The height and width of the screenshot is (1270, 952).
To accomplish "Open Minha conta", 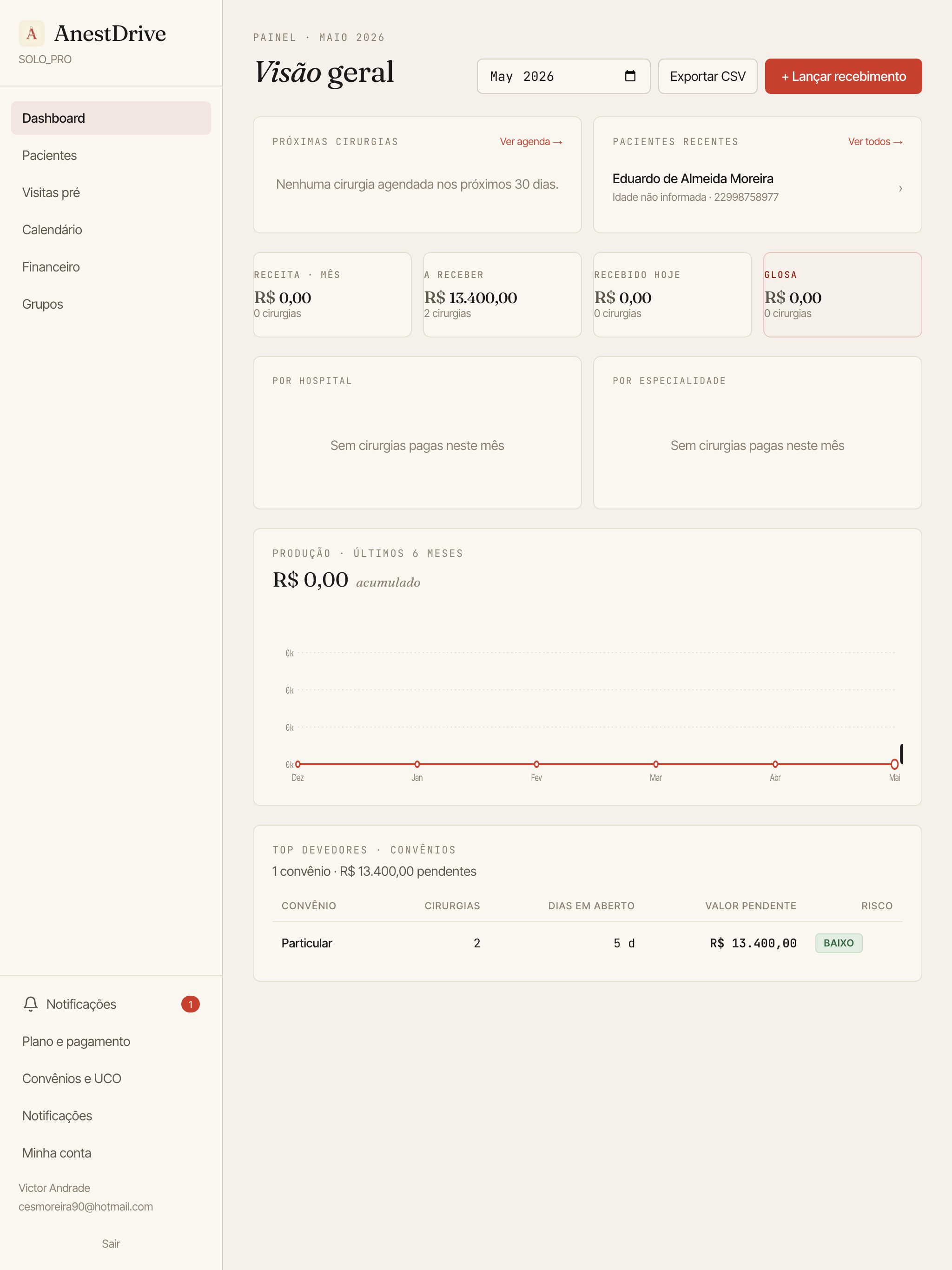I will pos(111,1153).
